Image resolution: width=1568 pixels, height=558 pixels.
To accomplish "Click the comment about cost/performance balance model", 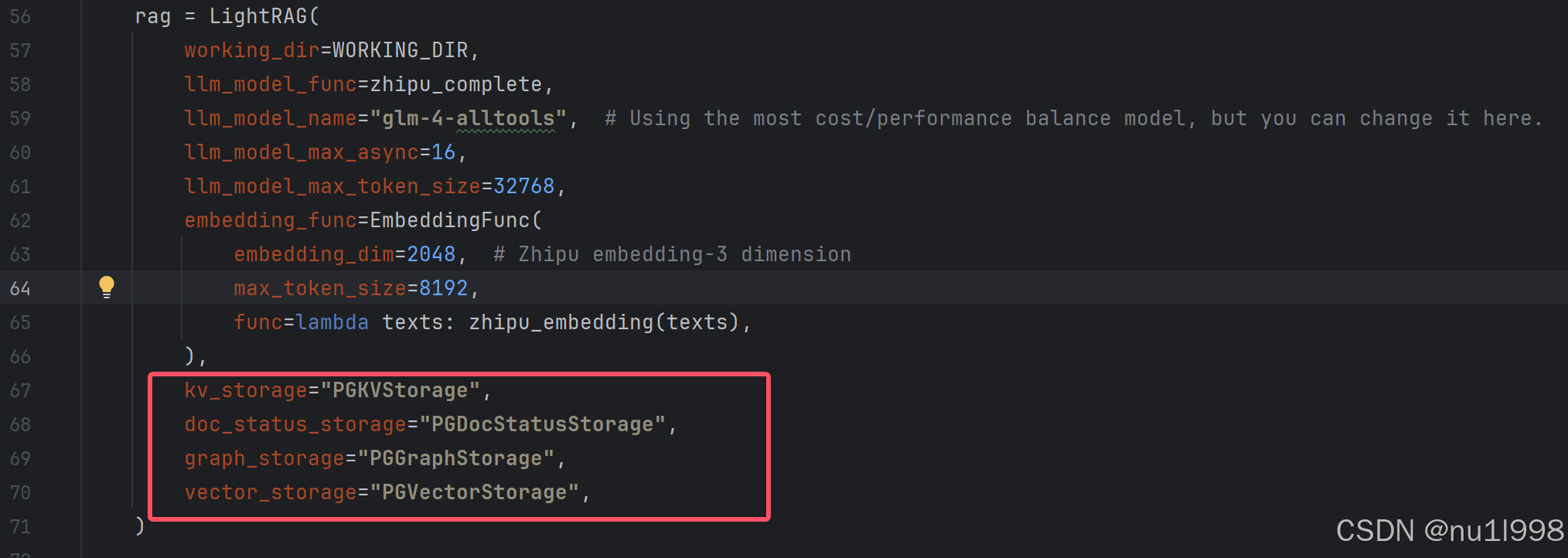I will [x=1074, y=118].
